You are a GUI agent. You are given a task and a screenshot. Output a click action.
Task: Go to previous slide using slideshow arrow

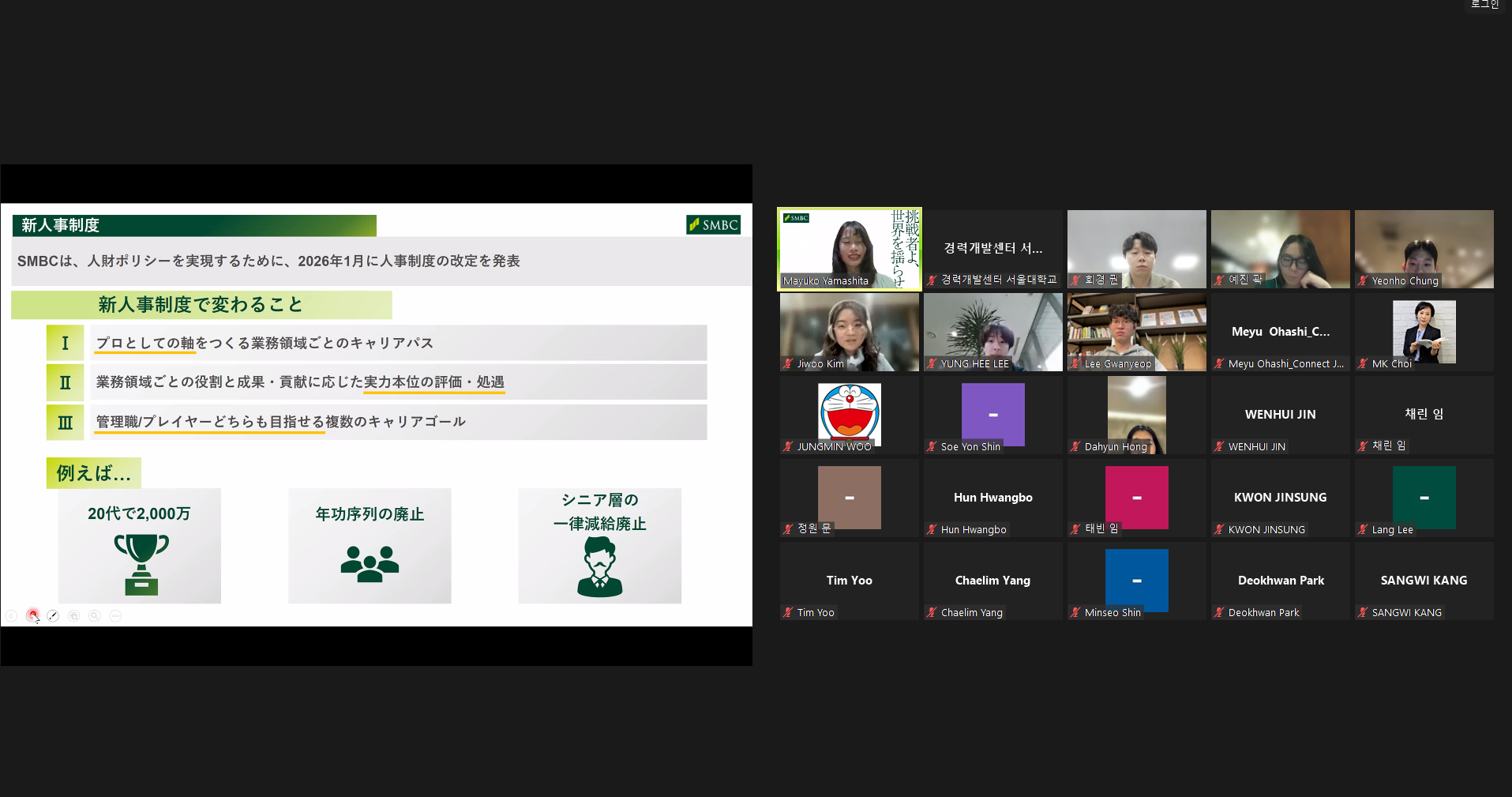(x=11, y=616)
